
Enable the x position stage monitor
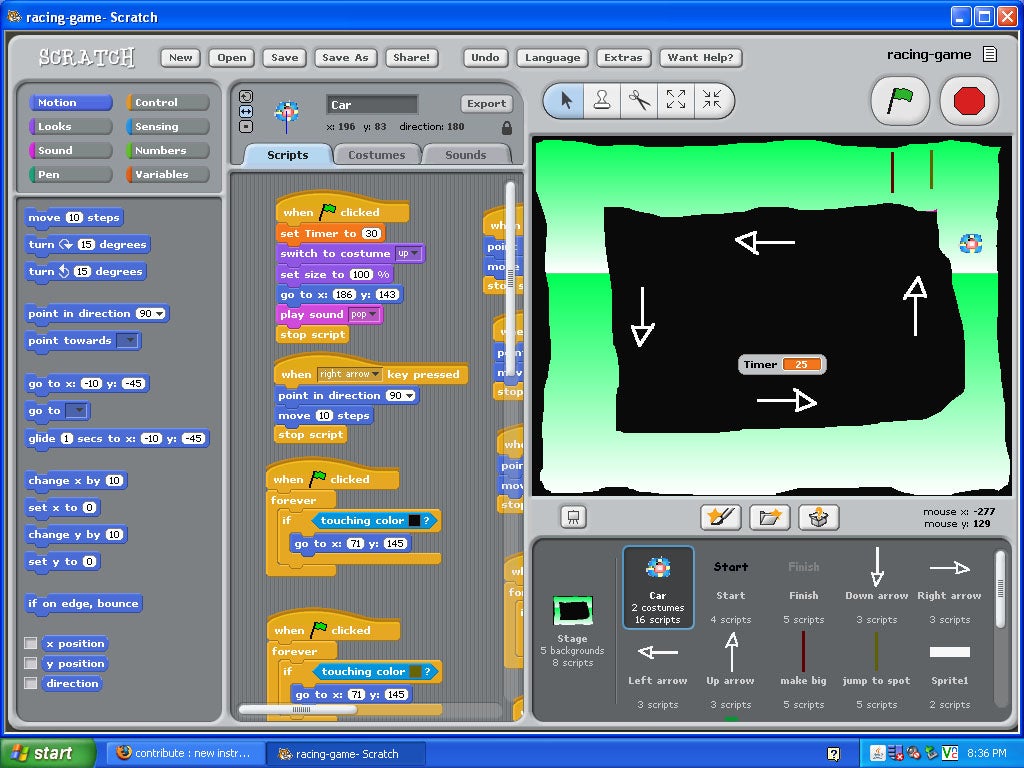(x=32, y=643)
